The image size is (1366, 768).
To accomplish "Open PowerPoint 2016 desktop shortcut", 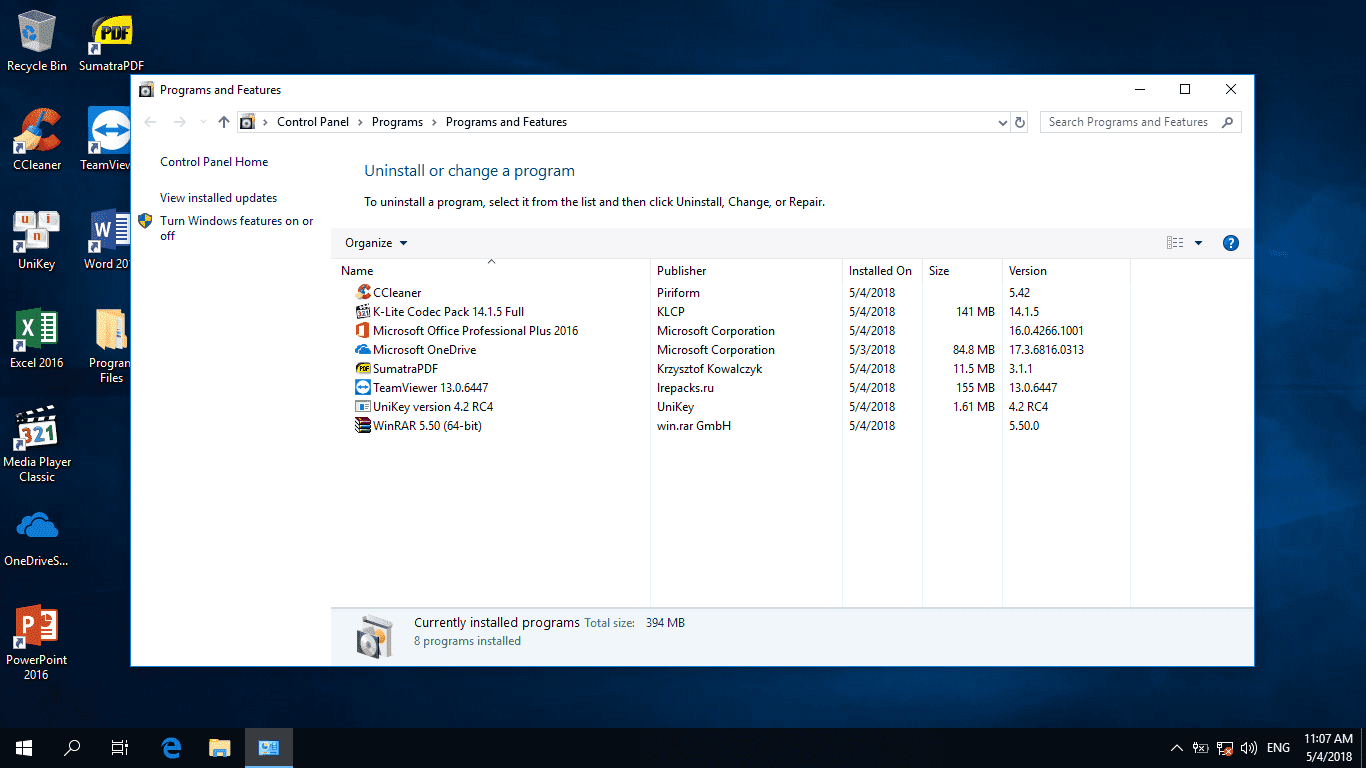I will (37, 642).
